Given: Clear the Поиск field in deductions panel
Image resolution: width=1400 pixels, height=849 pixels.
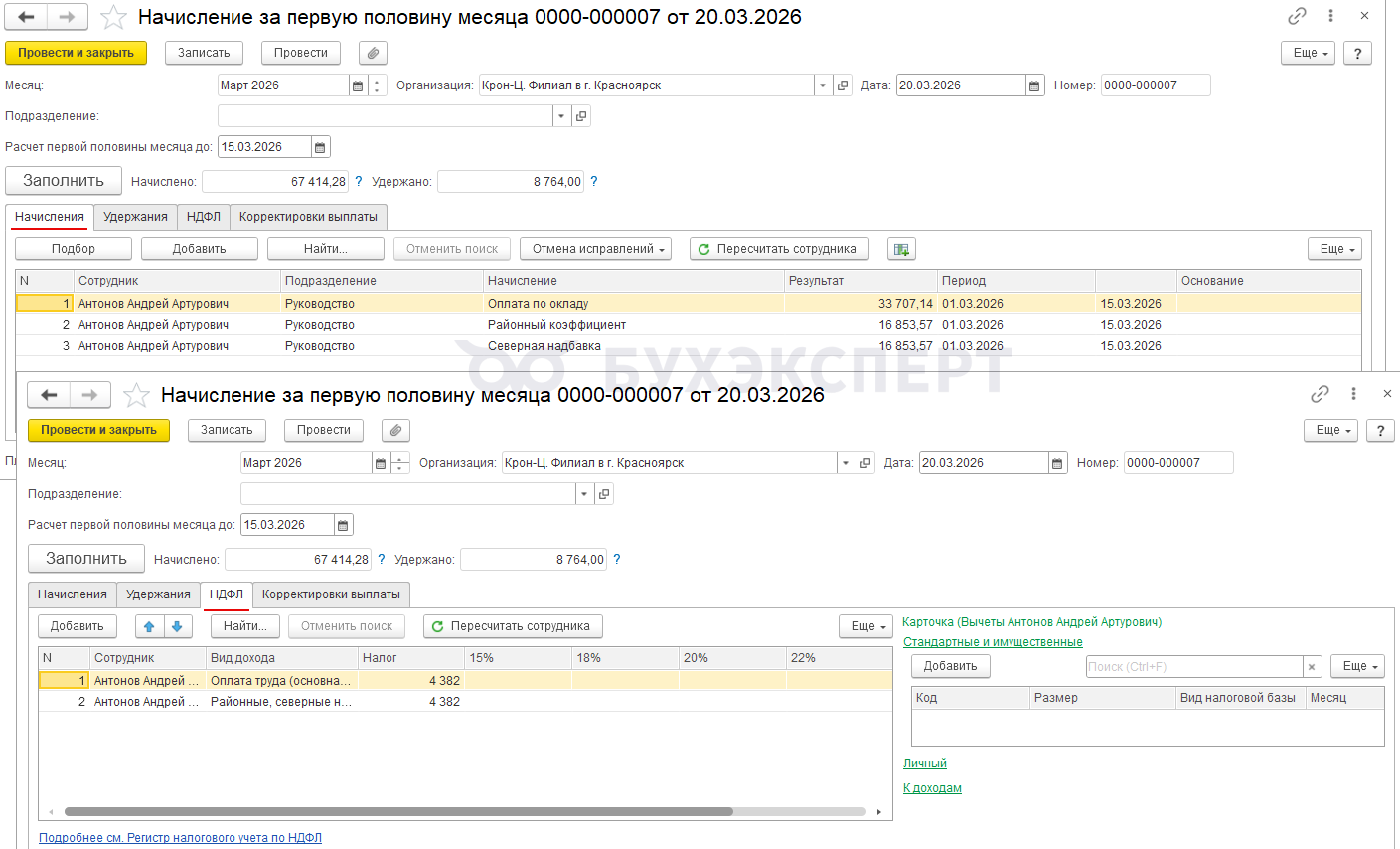Looking at the screenshot, I should [1312, 667].
